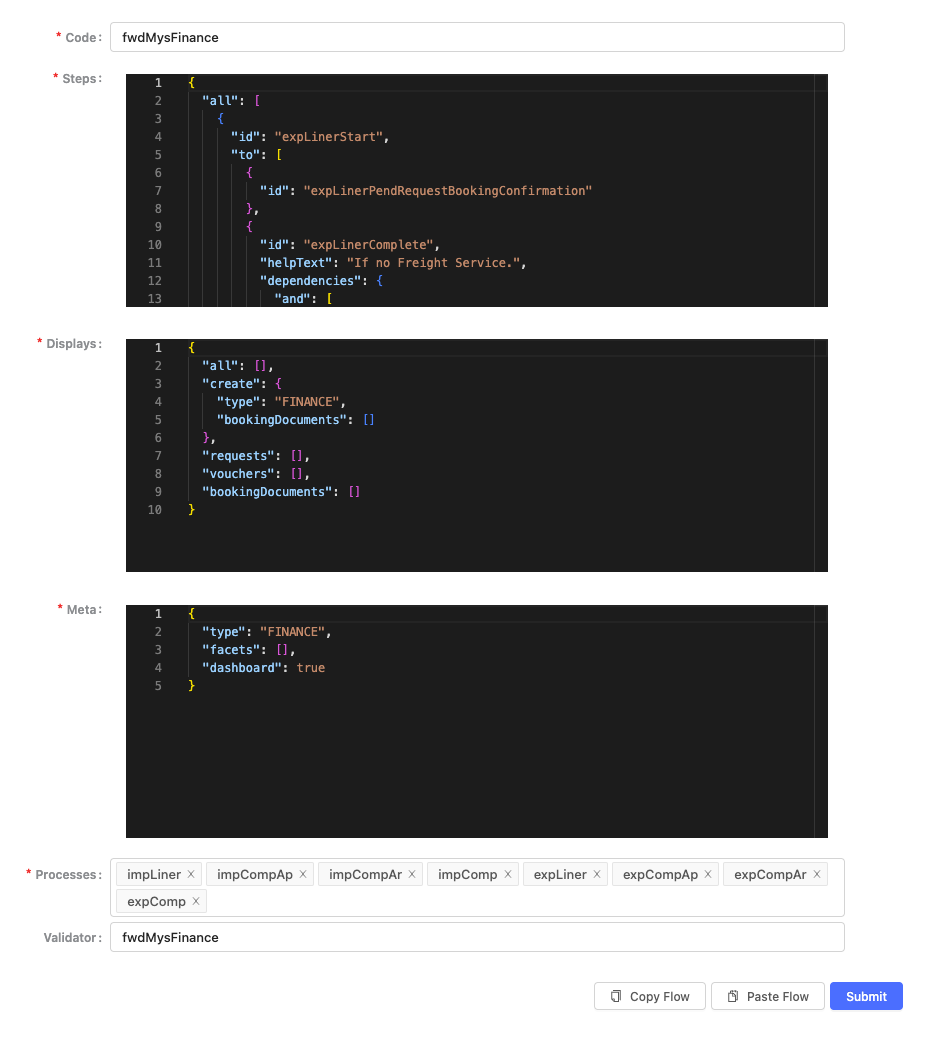Submit the flow form
The height and width of the screenshot is (1039, 933).
pos(866,996)
